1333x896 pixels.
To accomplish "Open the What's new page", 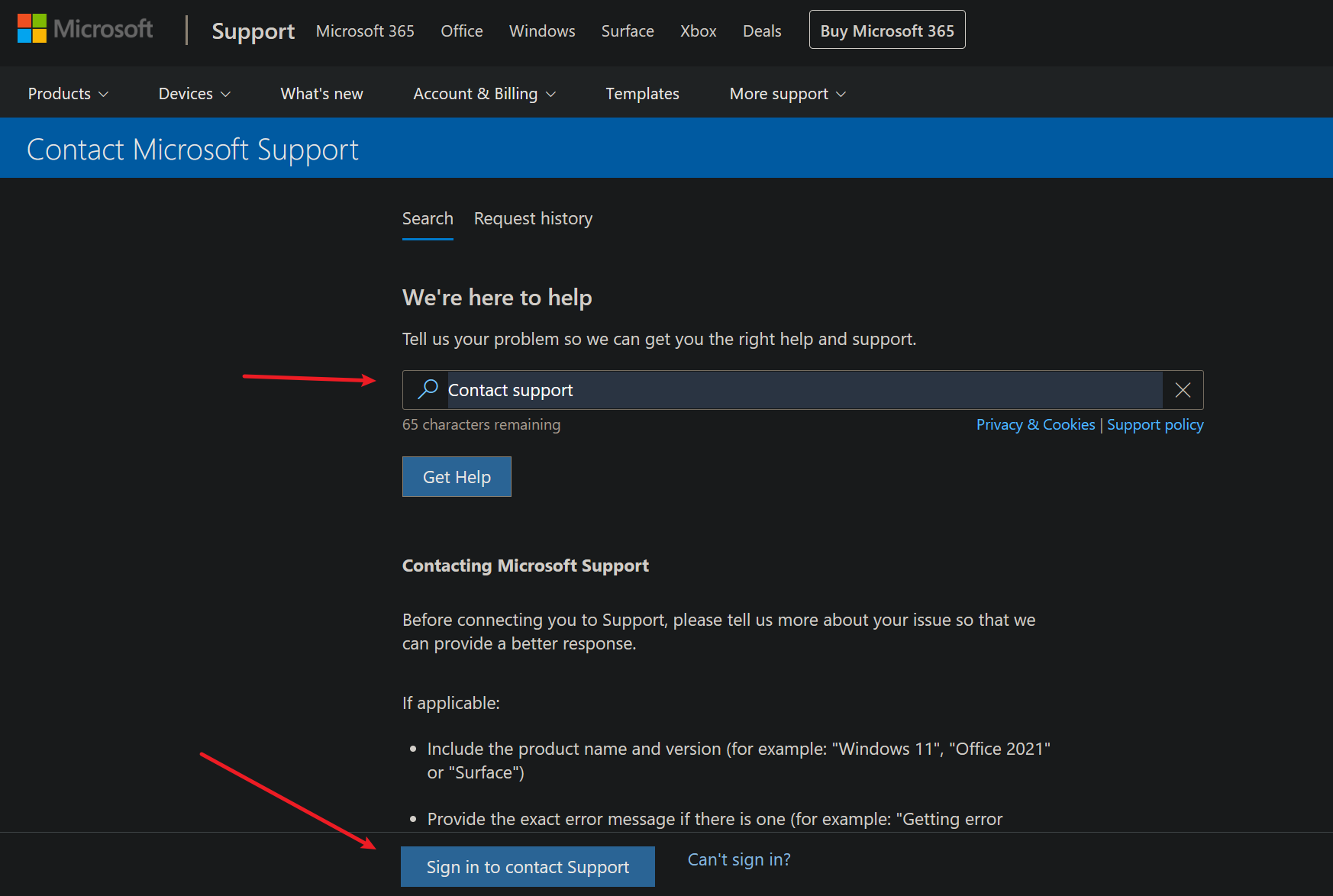I will 321,93.
